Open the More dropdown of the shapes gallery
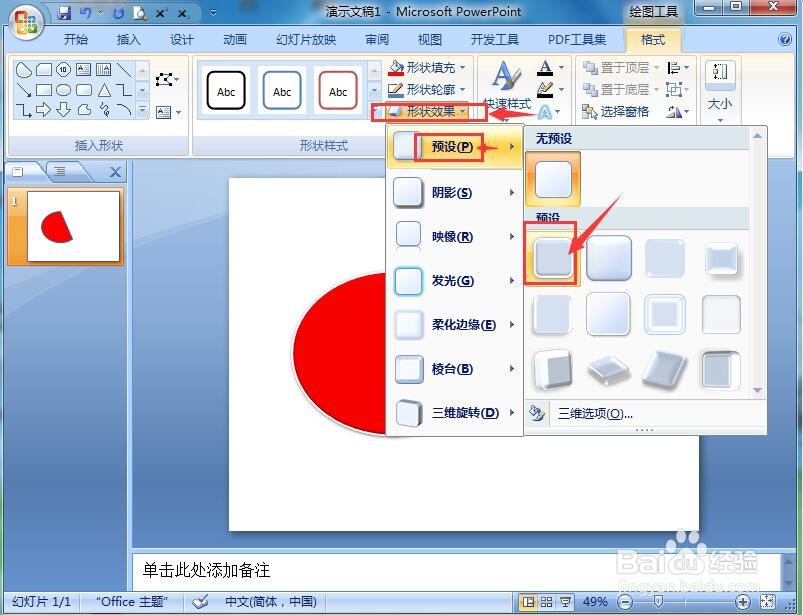 (142, 108)
